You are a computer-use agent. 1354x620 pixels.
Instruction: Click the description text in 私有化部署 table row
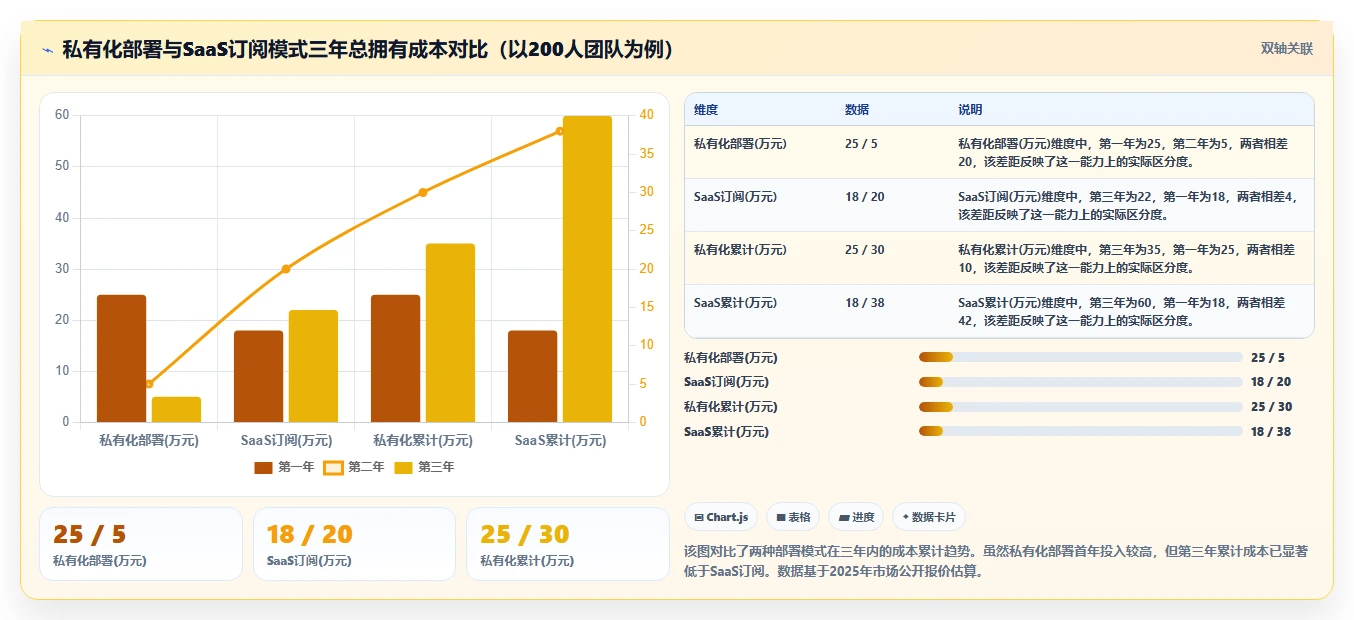pos(1125,152)
